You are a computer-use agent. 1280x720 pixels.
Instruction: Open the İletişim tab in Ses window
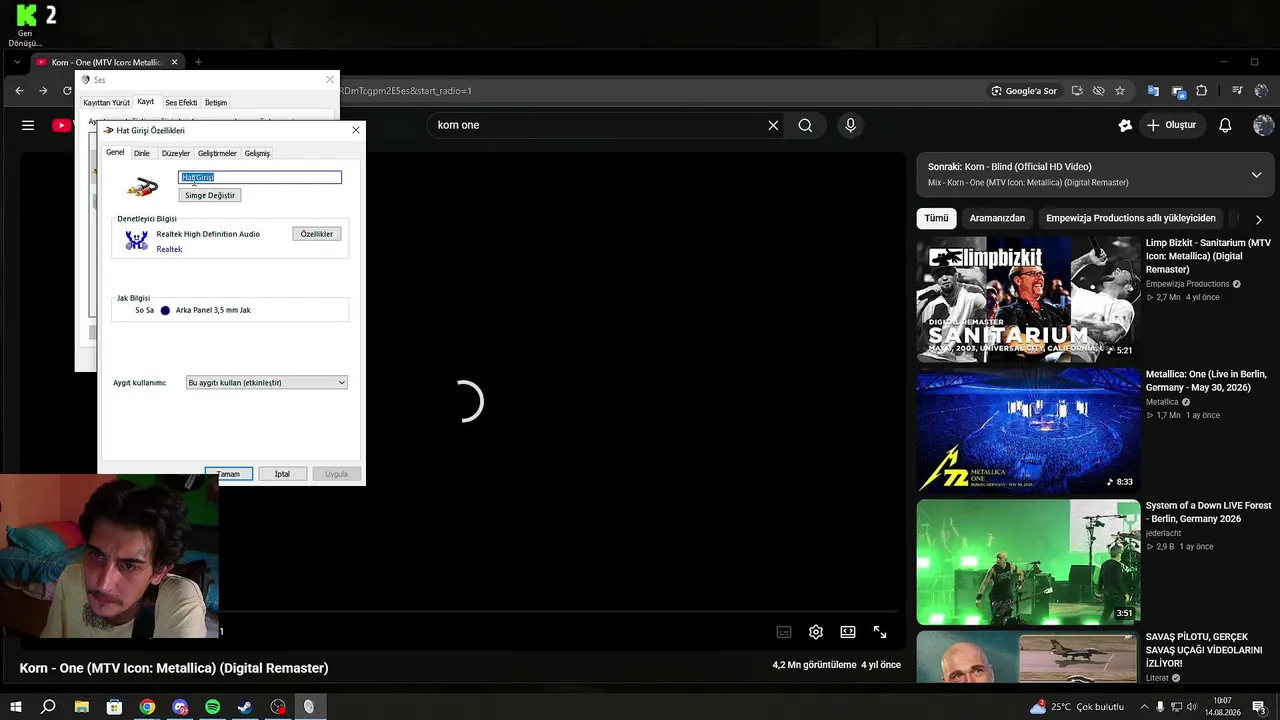[216, 103]
